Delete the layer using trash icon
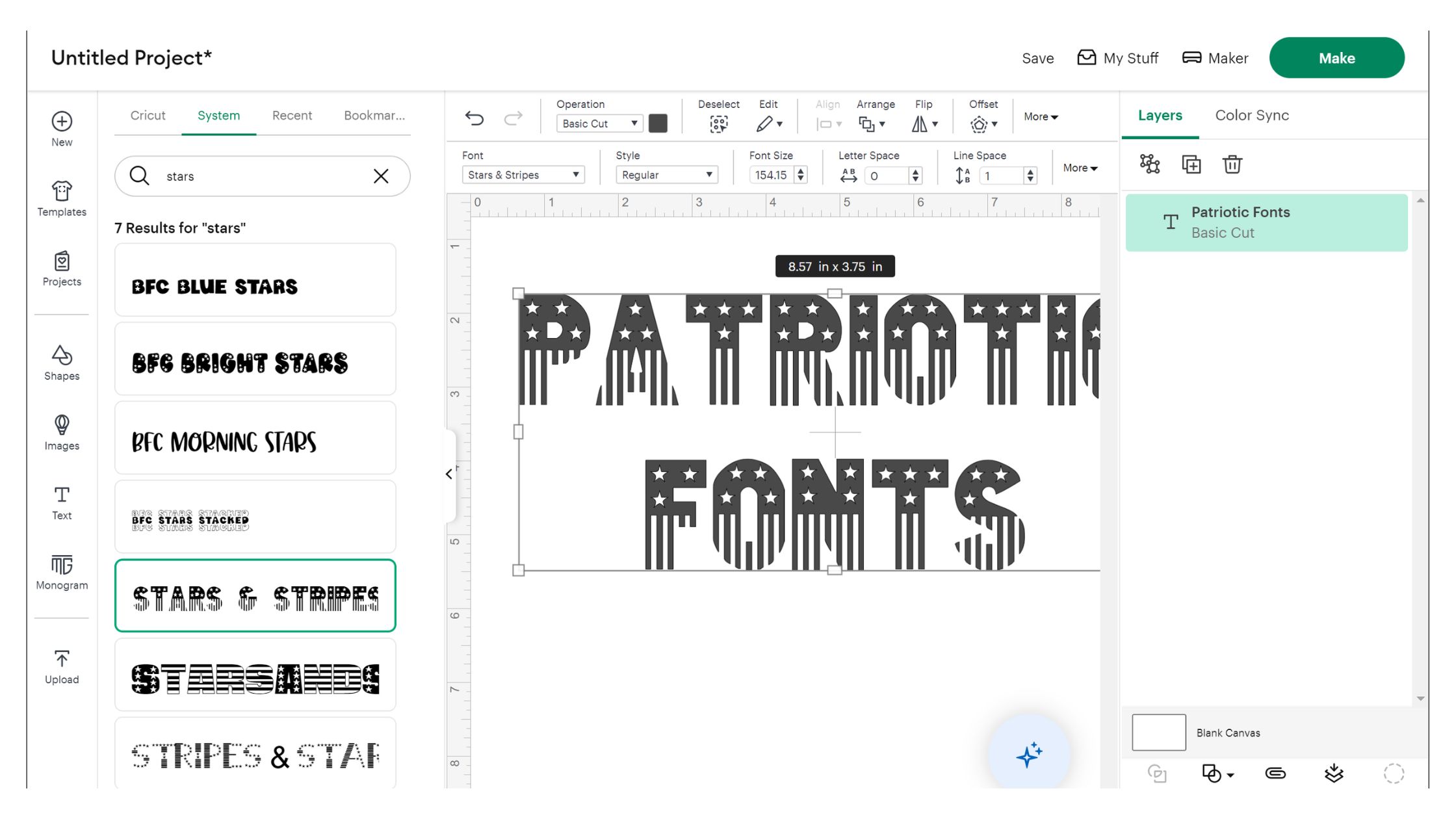Screen dimensions: 1456x819 1232,164
